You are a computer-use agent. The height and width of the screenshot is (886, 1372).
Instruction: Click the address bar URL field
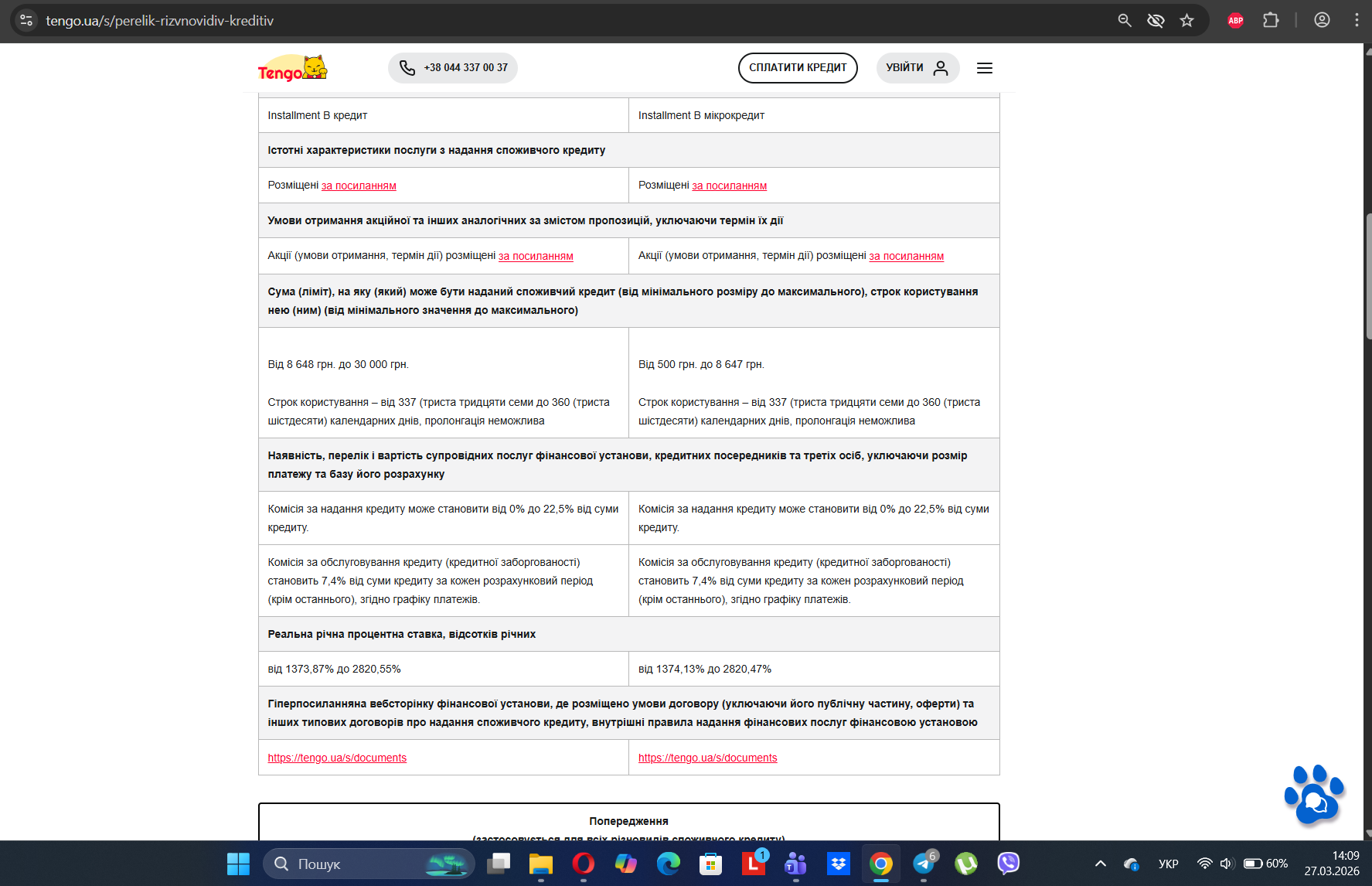(572, 20)
